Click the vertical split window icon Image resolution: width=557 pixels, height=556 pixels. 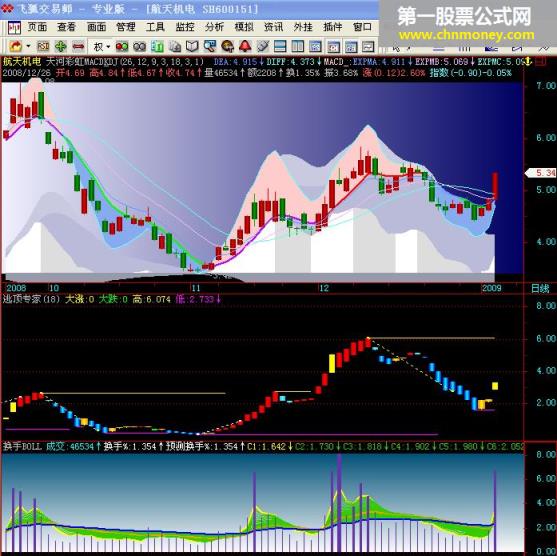point(298,47)
